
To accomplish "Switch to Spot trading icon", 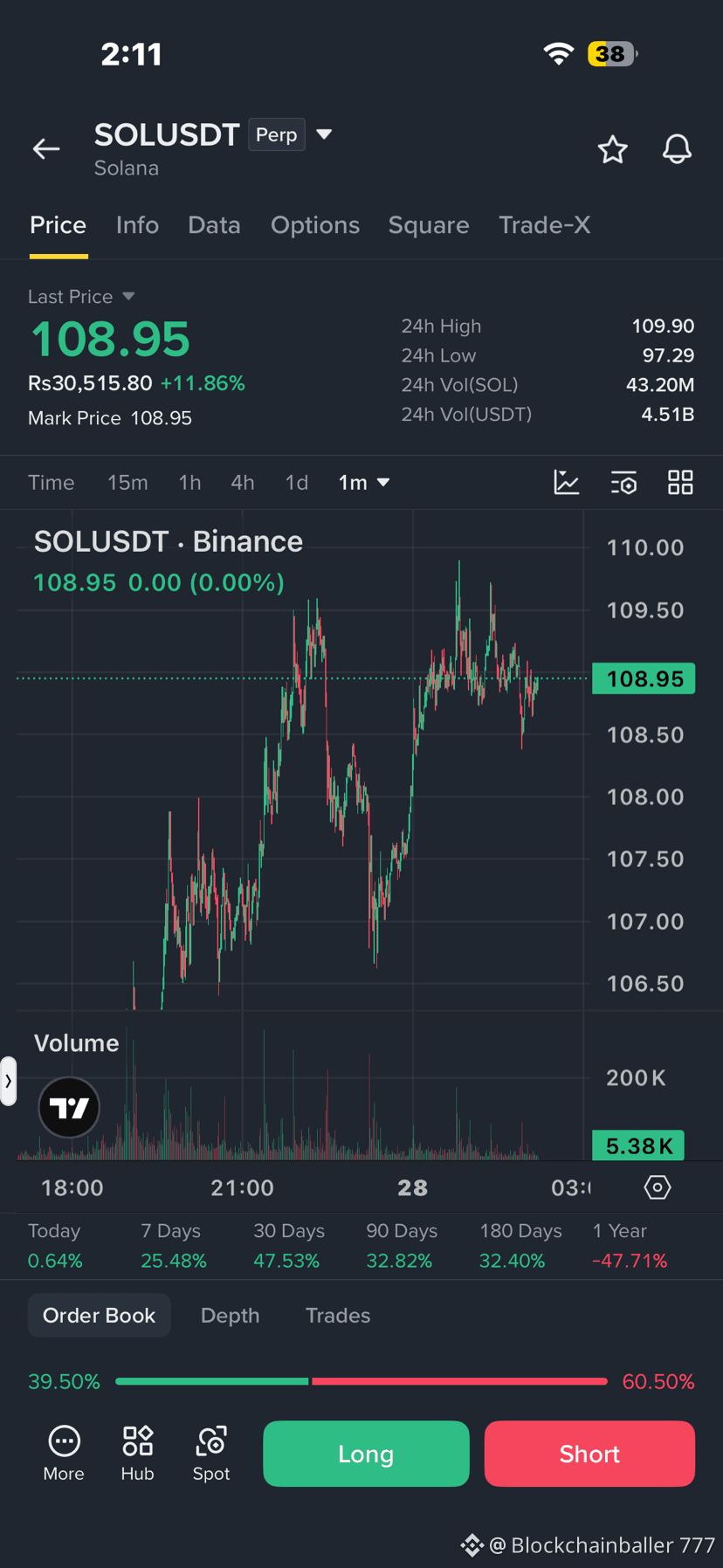I will tap(211, 1454).
